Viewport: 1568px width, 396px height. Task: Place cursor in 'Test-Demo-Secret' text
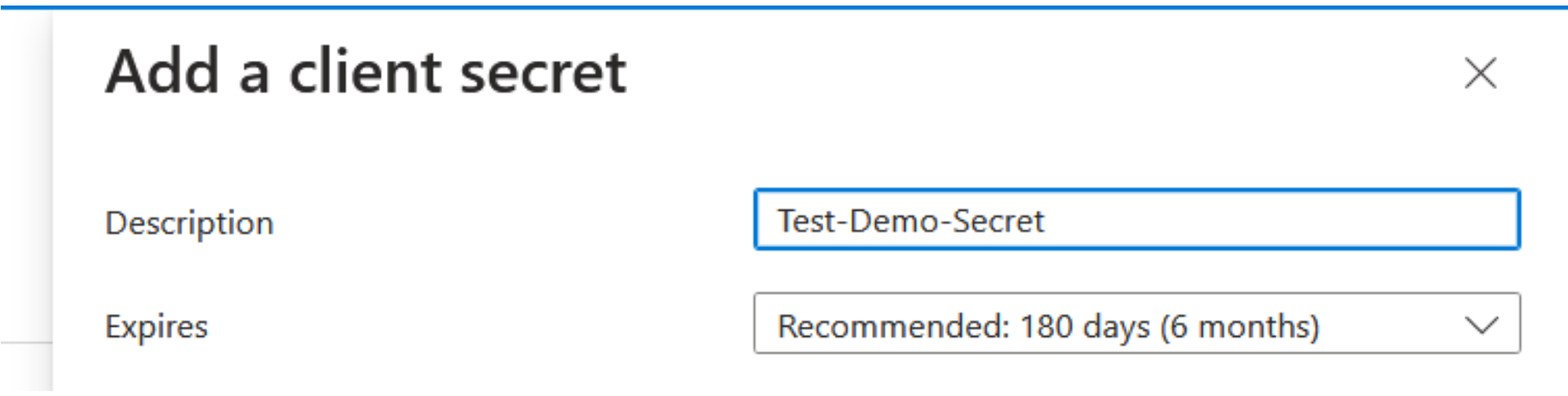point(910,221)
